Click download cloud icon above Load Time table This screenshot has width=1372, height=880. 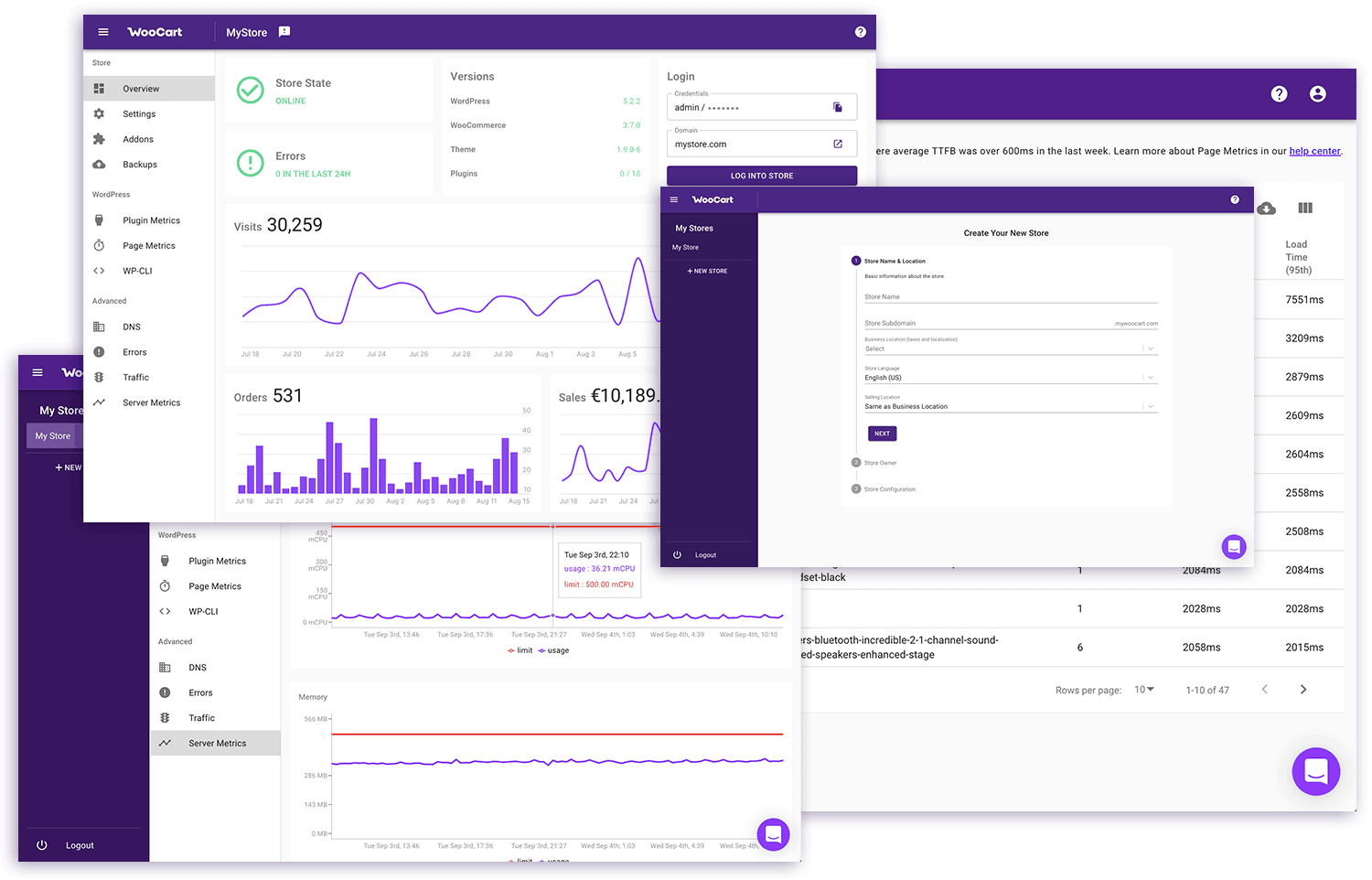pos(1267,209)
